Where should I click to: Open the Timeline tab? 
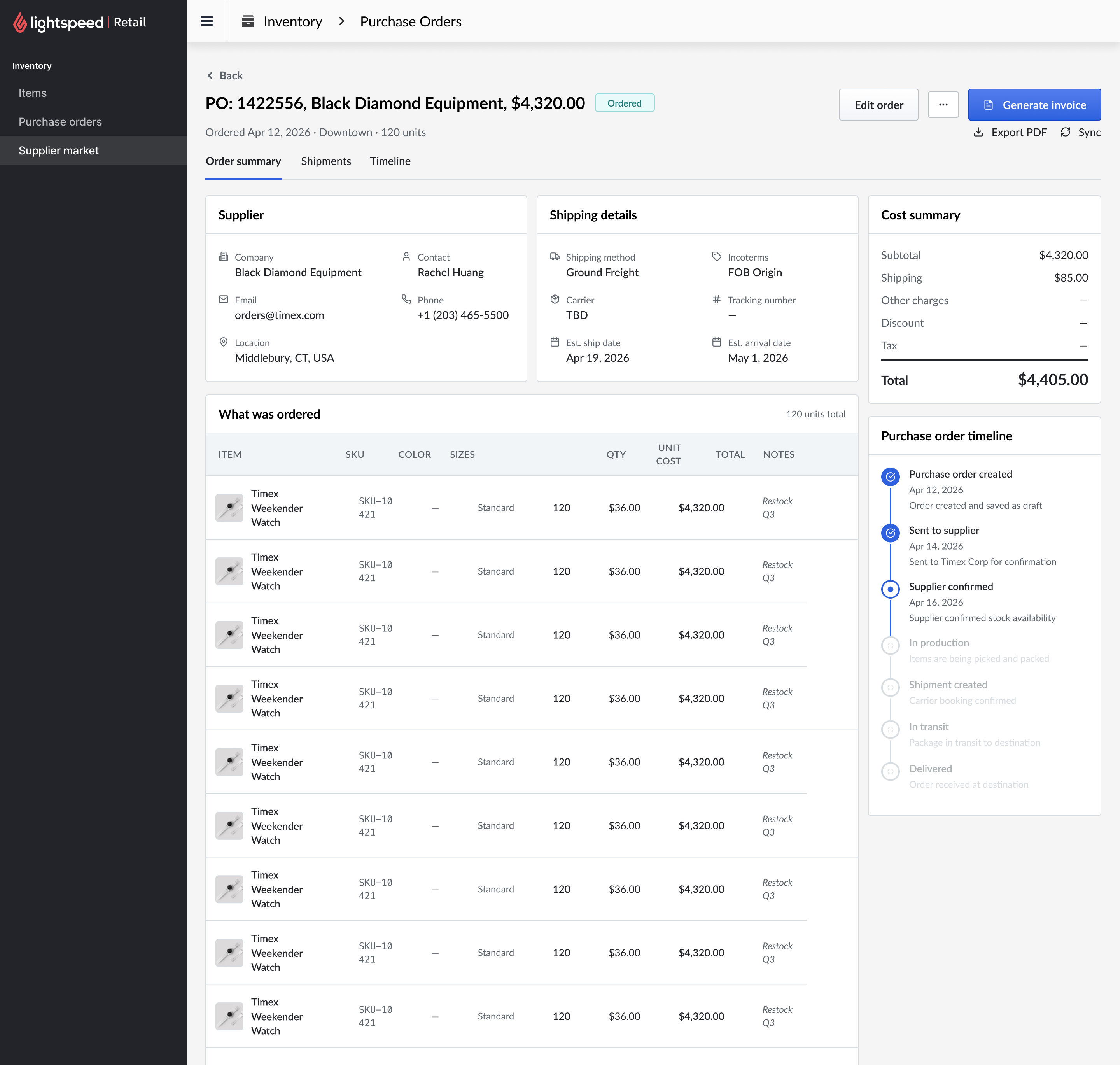(x=390, y=161)
